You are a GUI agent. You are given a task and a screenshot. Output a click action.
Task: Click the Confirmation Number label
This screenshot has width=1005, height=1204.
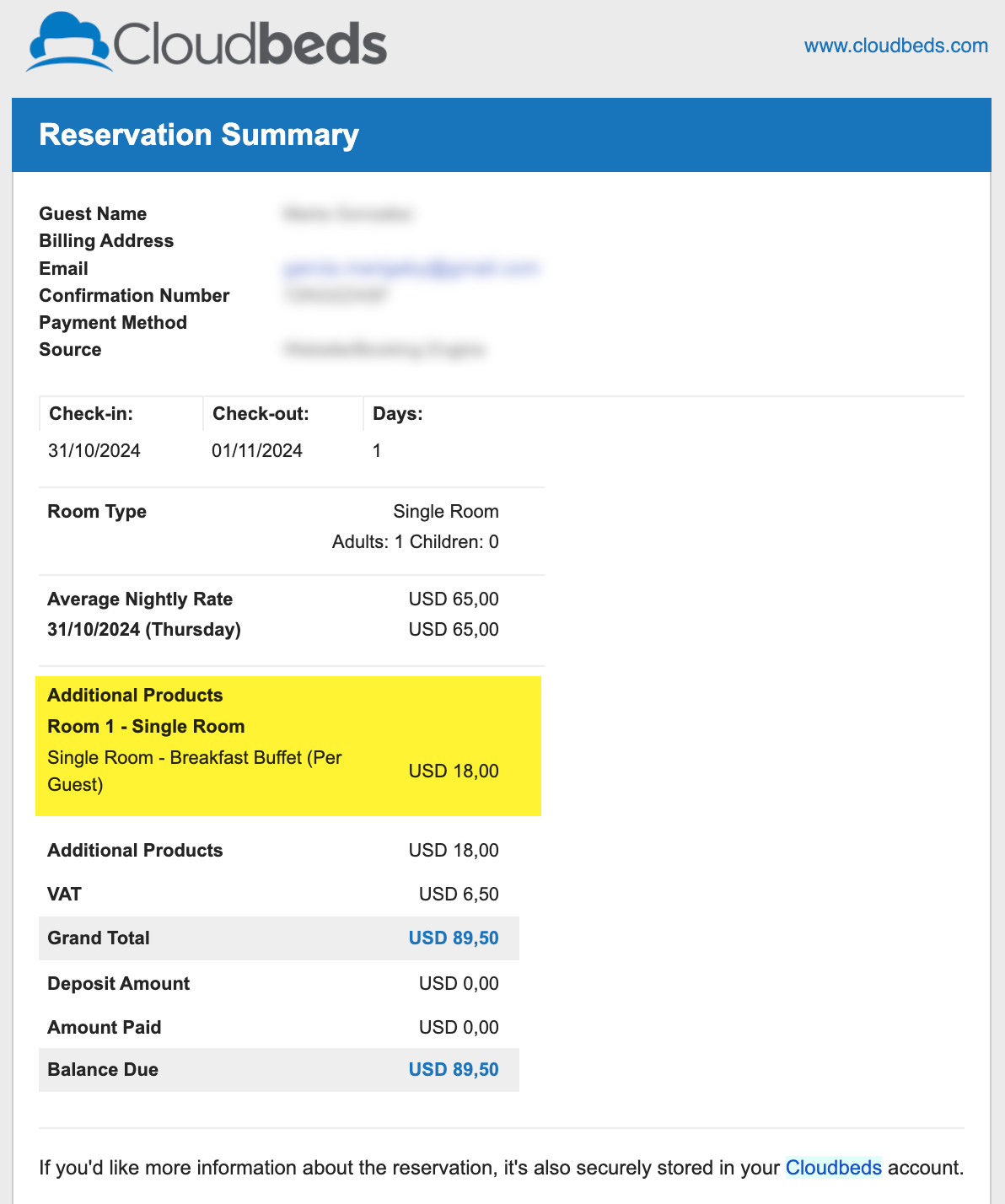(x=134, y=296)
